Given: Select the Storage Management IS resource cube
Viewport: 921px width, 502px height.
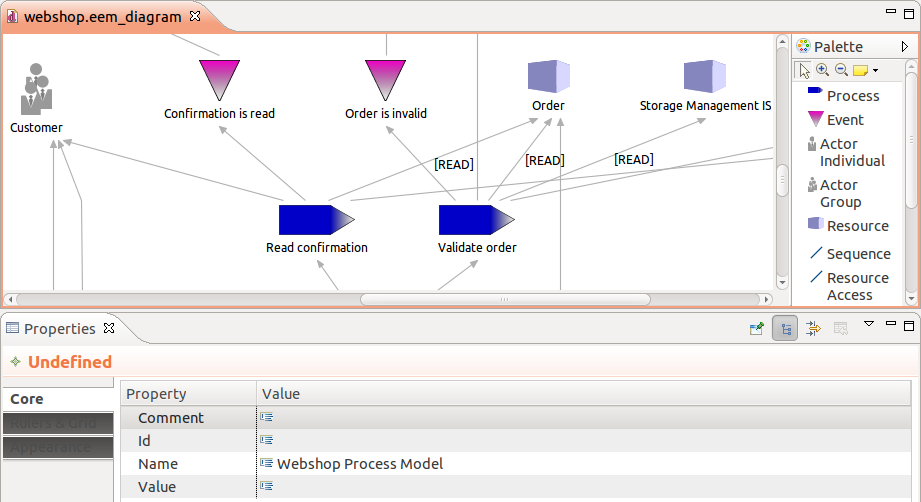Looking at the screenshot, I should pyautogui.click(x=705, y=76).
